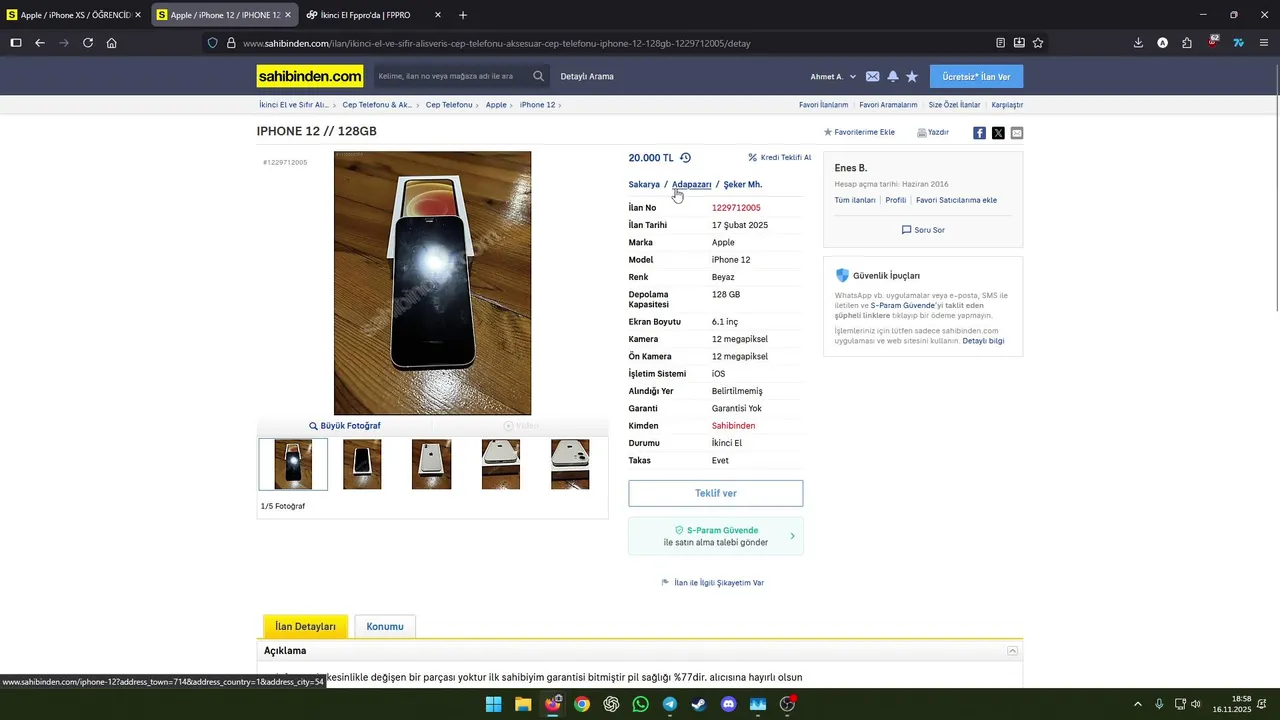This screenshot has height=720, width=1280.
Task: Click Favori Satıcılarıma ekle link
Action: click(956, 200)
